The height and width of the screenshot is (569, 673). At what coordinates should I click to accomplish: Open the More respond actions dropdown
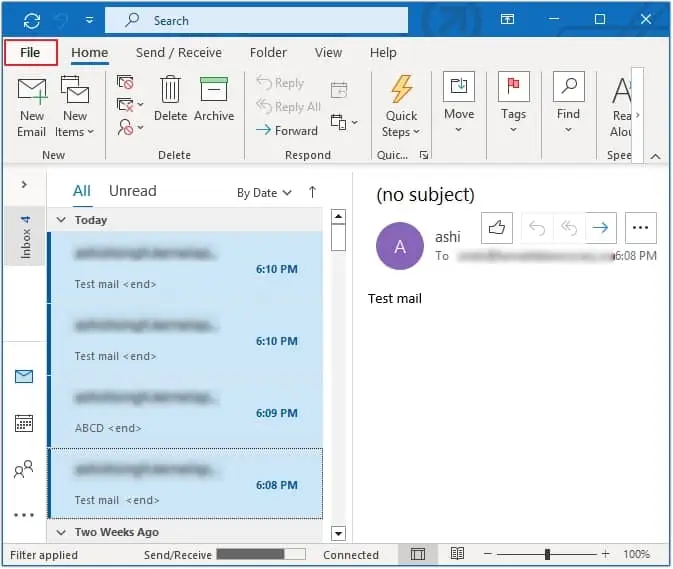[344, 122]
